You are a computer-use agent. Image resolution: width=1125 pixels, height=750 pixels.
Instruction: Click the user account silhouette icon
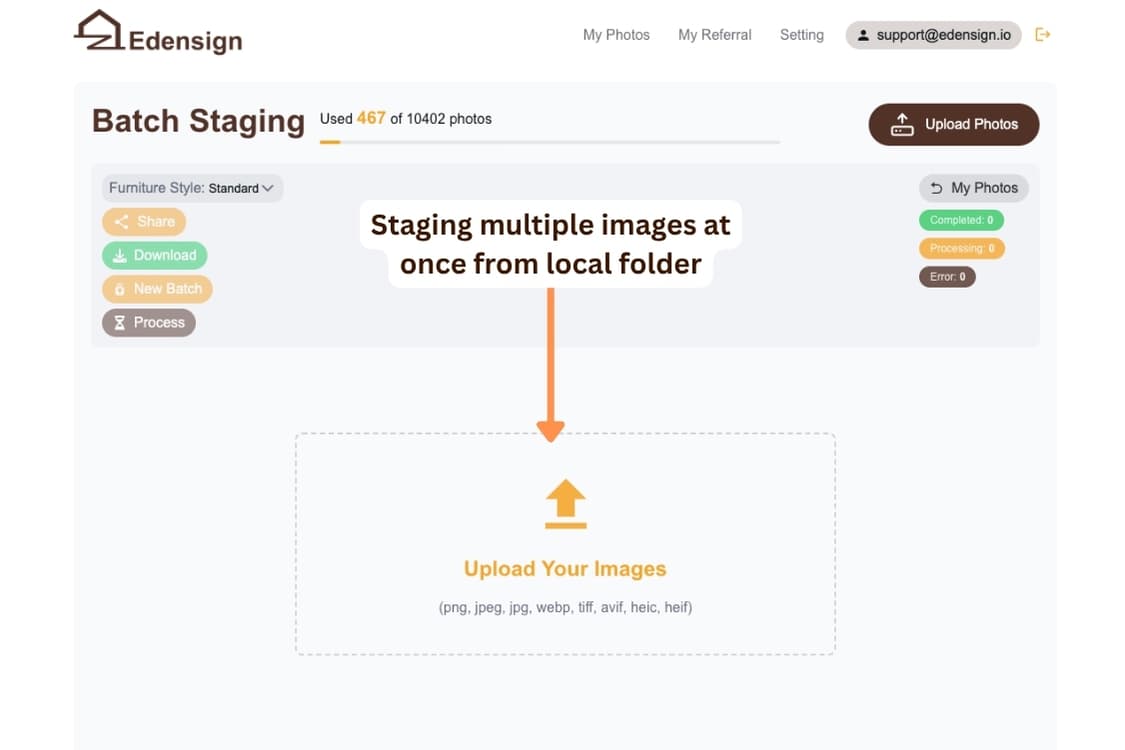click(x=862, y=35)
